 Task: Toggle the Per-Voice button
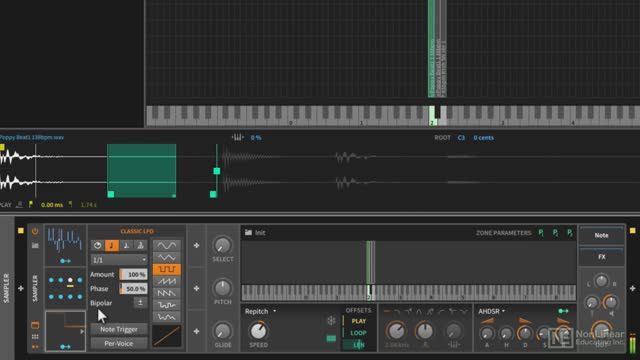(119, 343)
